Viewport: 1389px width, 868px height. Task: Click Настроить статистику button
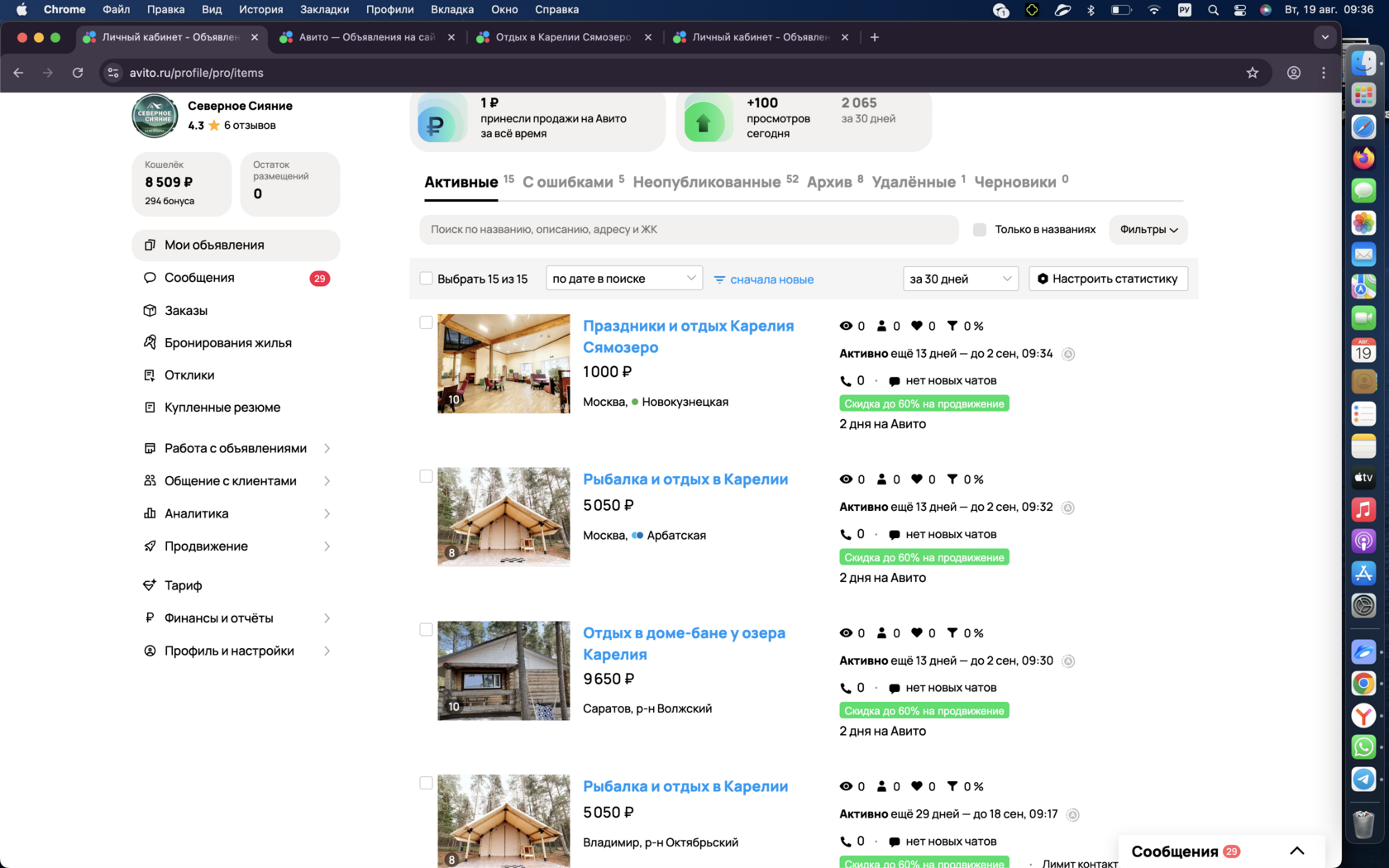point(1108,279)
